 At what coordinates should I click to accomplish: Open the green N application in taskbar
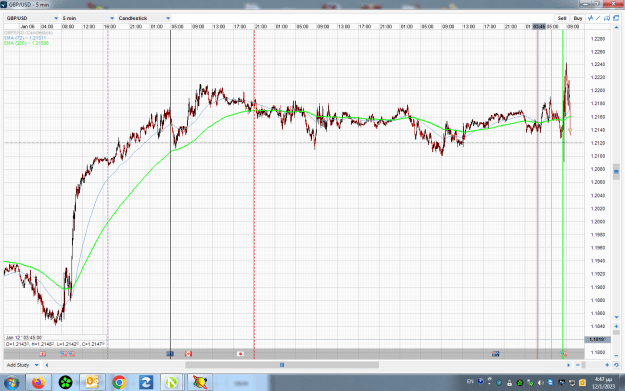click(171, 383)
